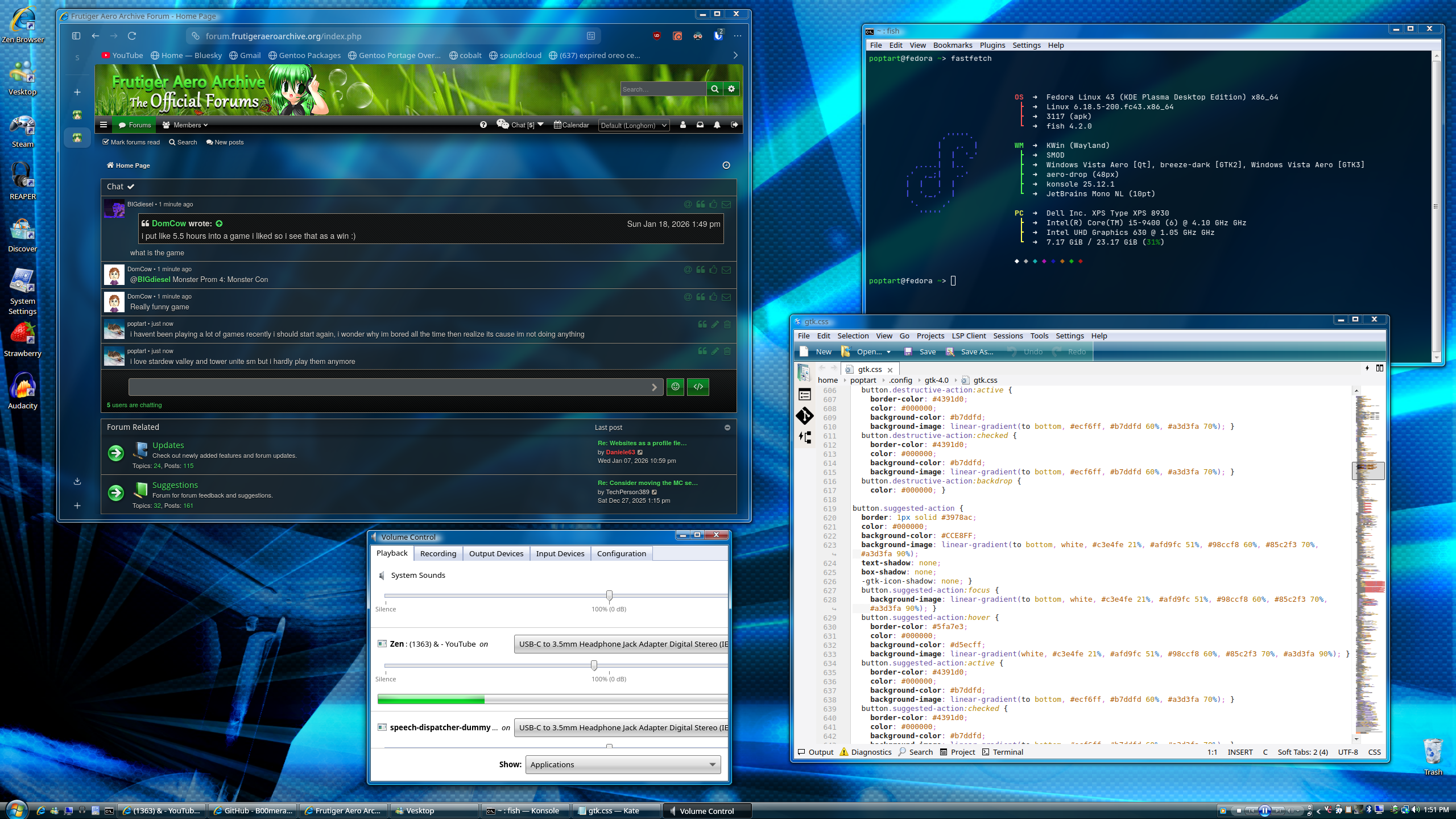Image resolution: width=1456 pixels, height=819 pixels.
Task: Click the uBlock Origin extension icon
Action: click(657, 36)
